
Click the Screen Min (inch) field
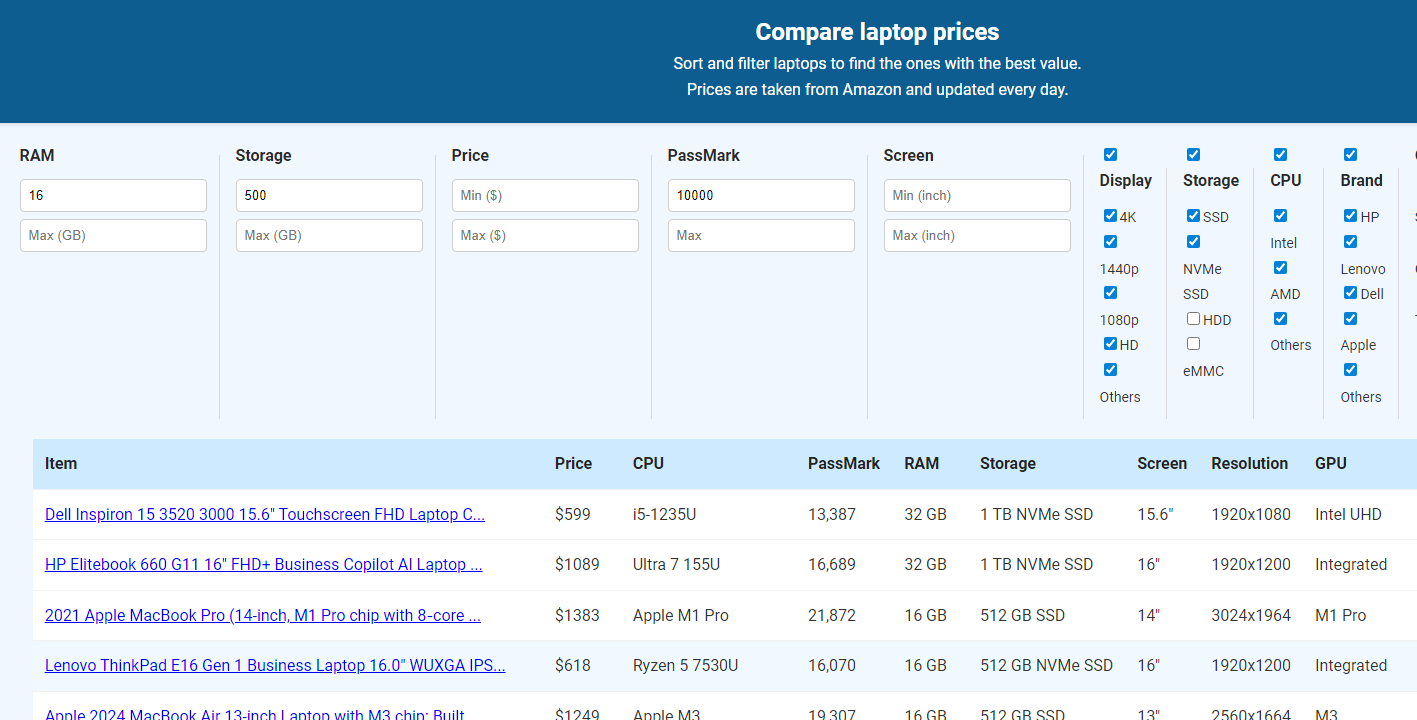click(x=977, y=195)
